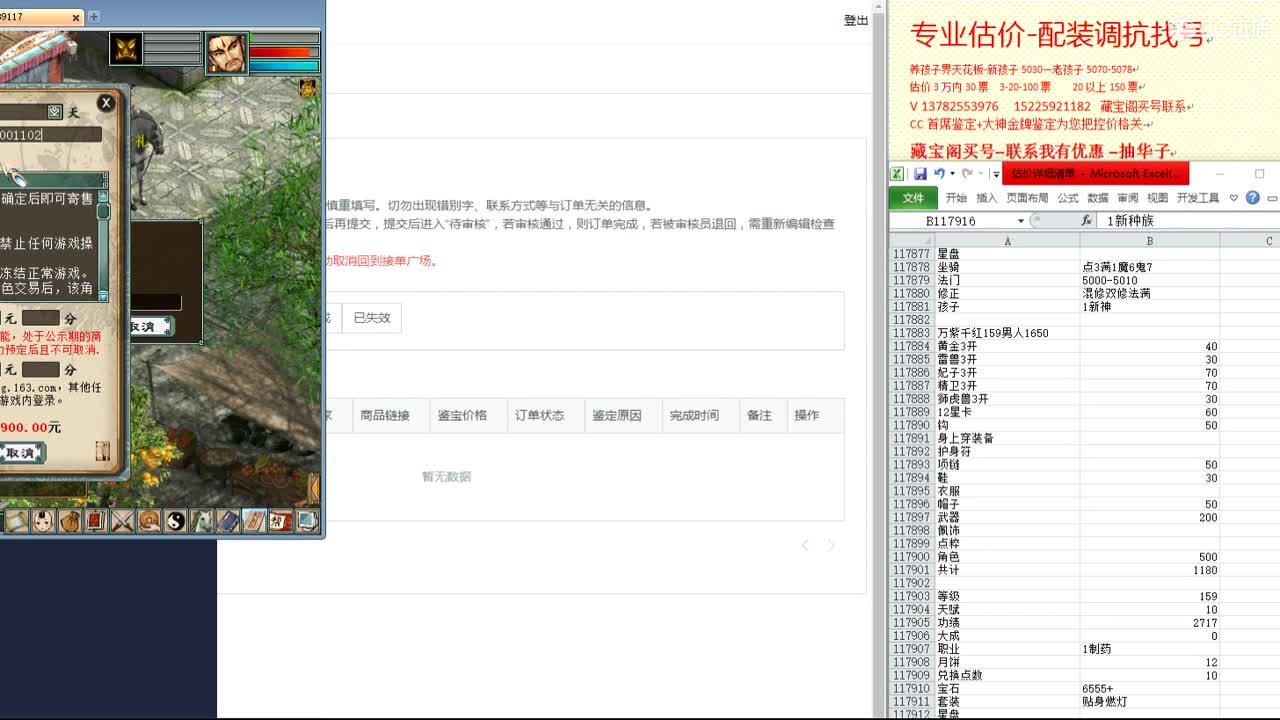Open the scroll icon in game toolbar

point(17,521)
